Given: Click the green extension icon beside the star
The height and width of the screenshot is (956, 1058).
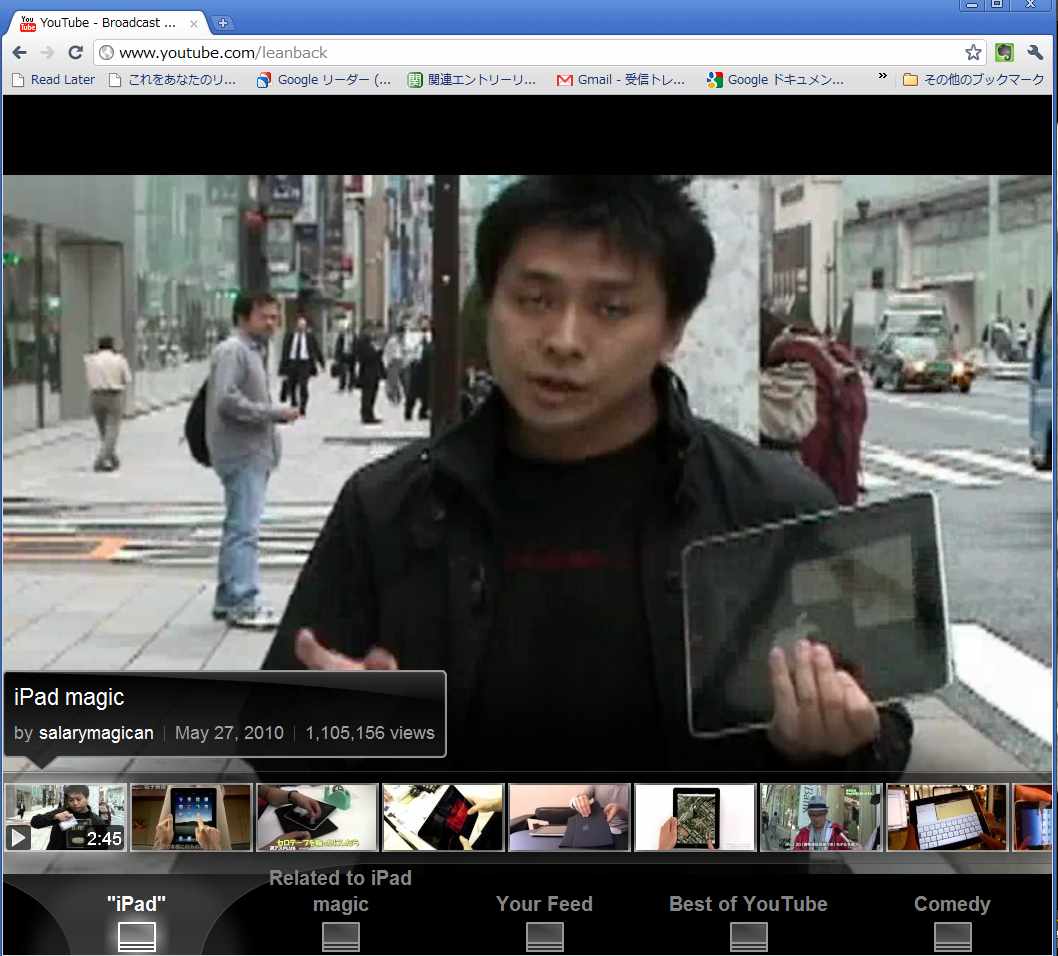Looking at the screenshot, I should pyautogui.click(x=1004, y=53).
